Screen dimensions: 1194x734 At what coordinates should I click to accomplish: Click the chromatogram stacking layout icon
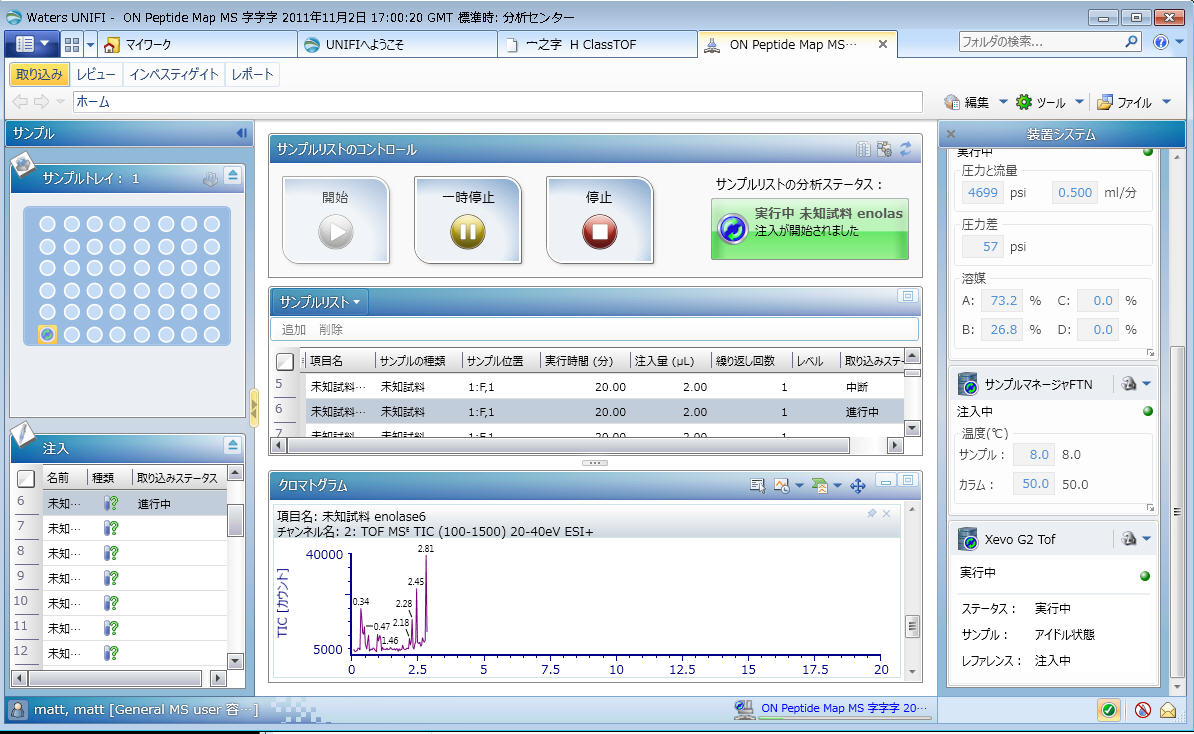tap(819, 485)
